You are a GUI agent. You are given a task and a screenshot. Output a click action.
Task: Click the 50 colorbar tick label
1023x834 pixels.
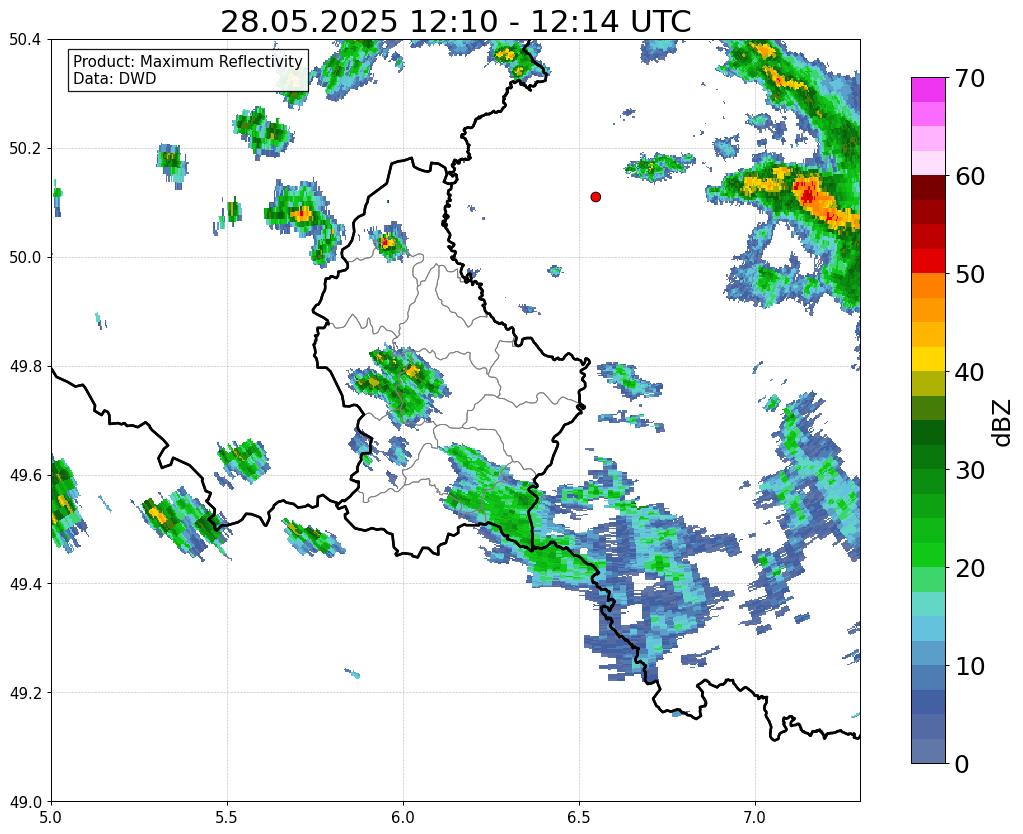(x=969, y=274)
